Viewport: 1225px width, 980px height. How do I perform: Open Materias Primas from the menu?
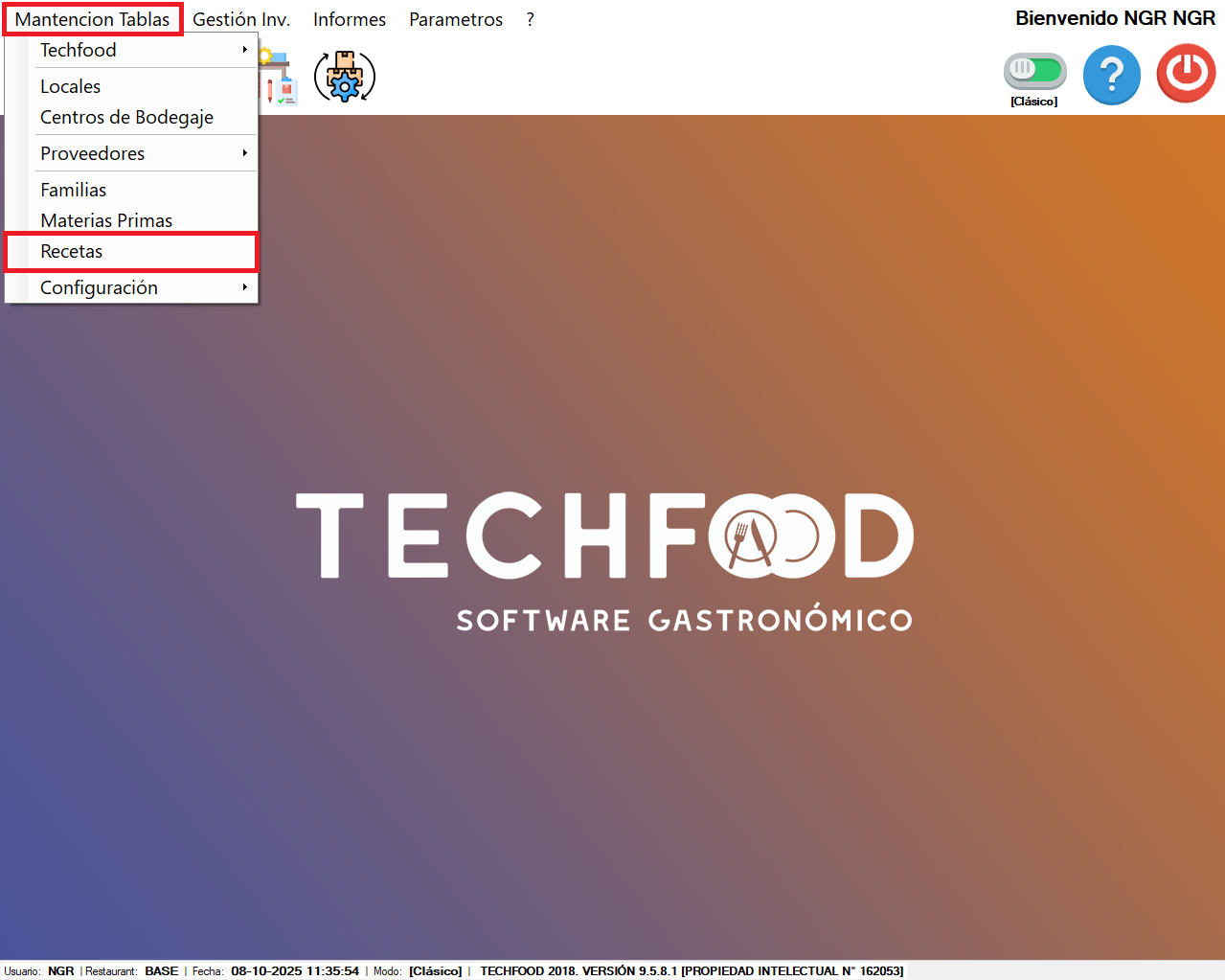click(106, 220)
